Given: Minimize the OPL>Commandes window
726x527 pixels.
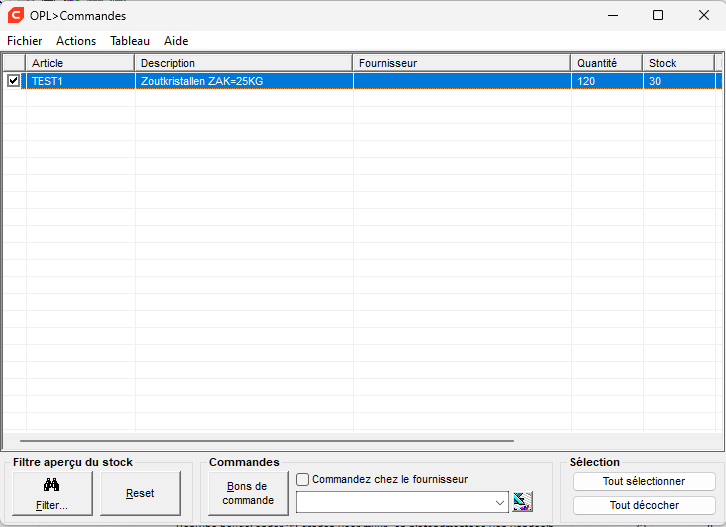Looking at the screenshot, I should 613,15.
